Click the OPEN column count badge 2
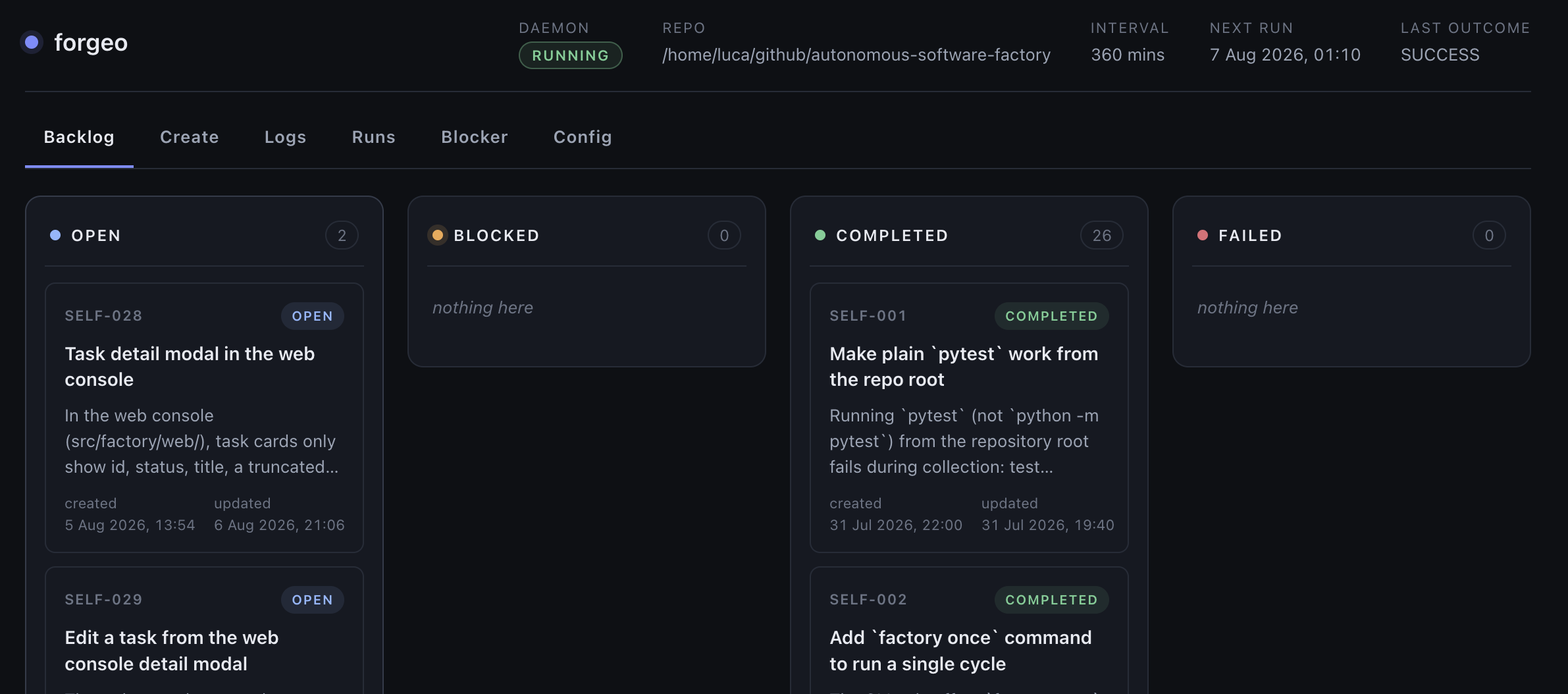The height and width of the screenshot is (694, 1568). tap(342, 235)
